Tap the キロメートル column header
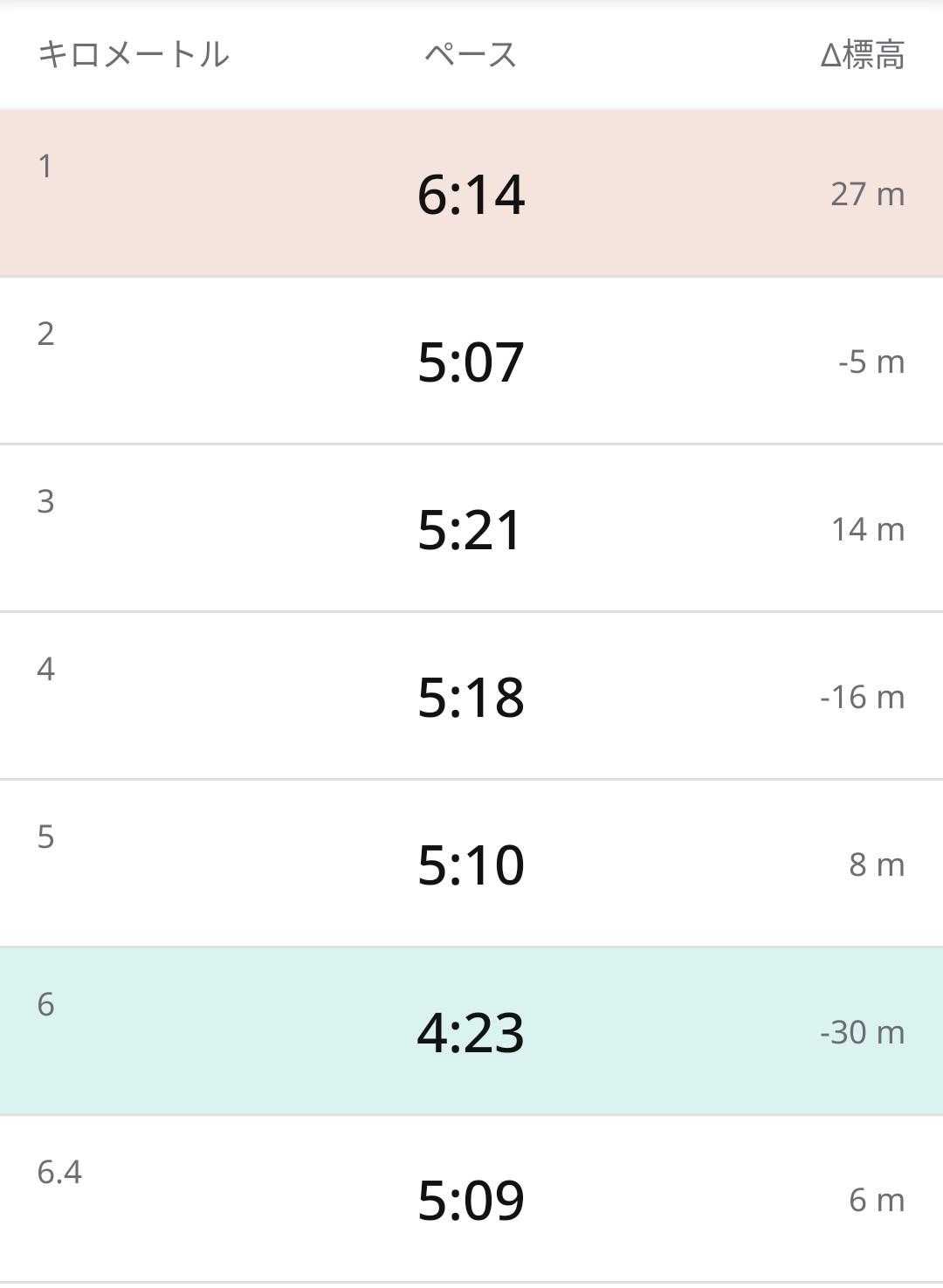This screenshot has height=1288, width=943. pos(134,54)
